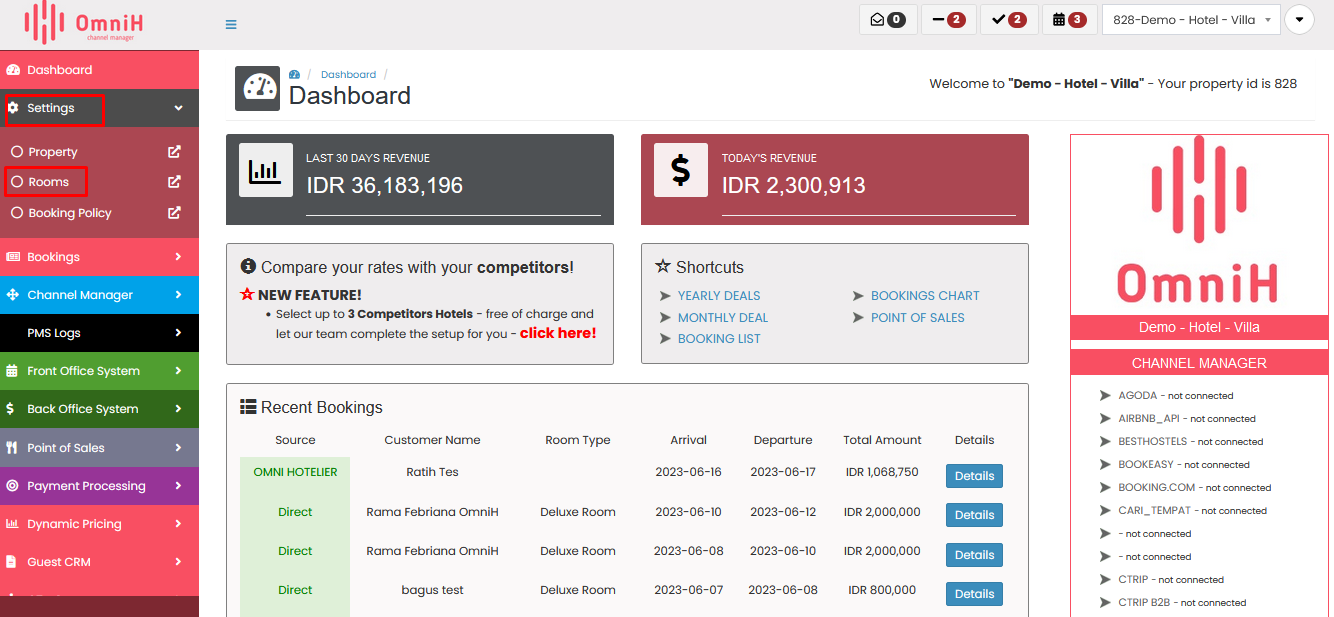Click the IDR 36,183,196 revenue value
Viewport: 1334px width, 617px height.
pos(384,185)
